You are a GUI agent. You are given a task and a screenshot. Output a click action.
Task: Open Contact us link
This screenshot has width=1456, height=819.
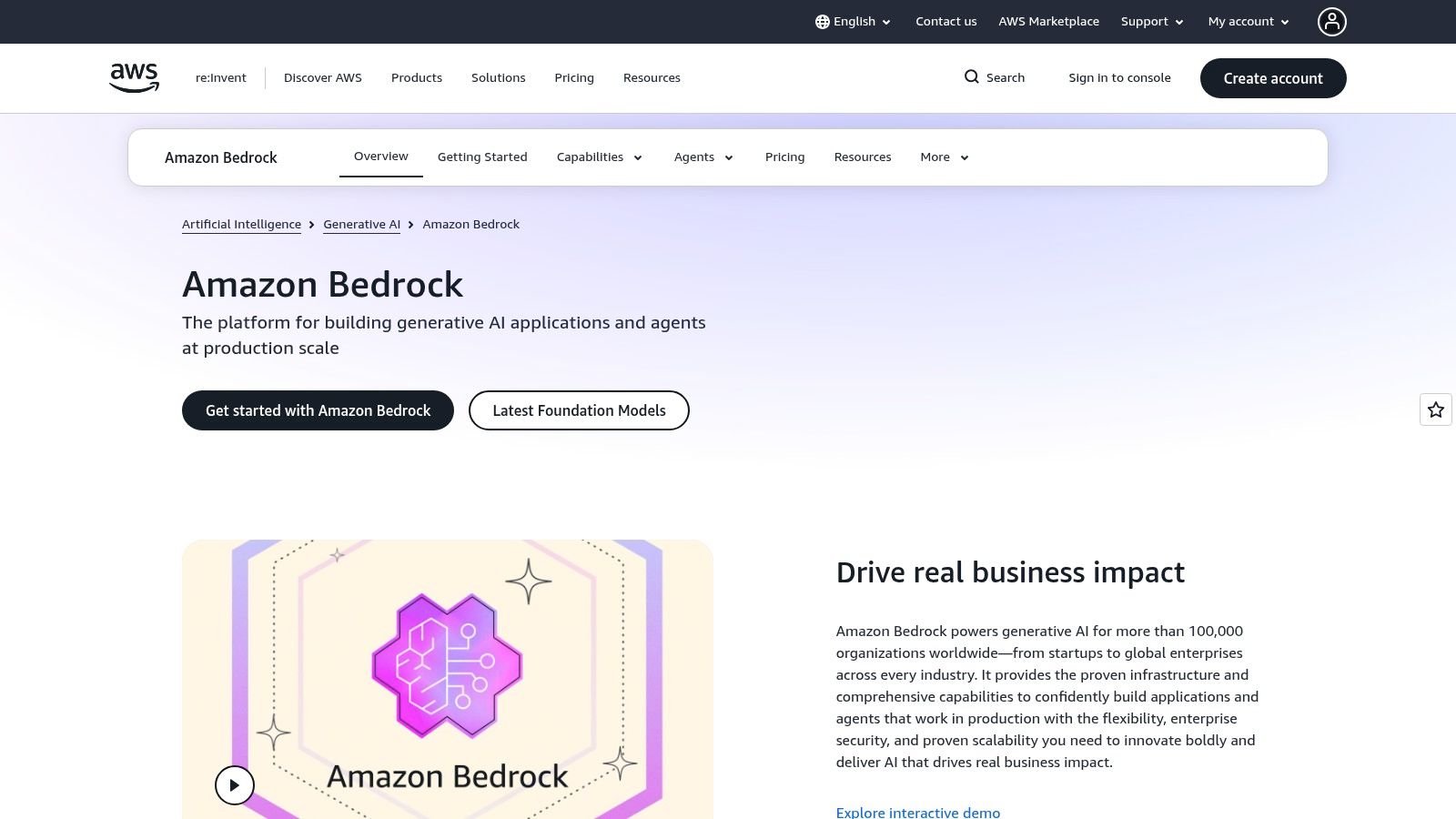click(x=946, y=22)
